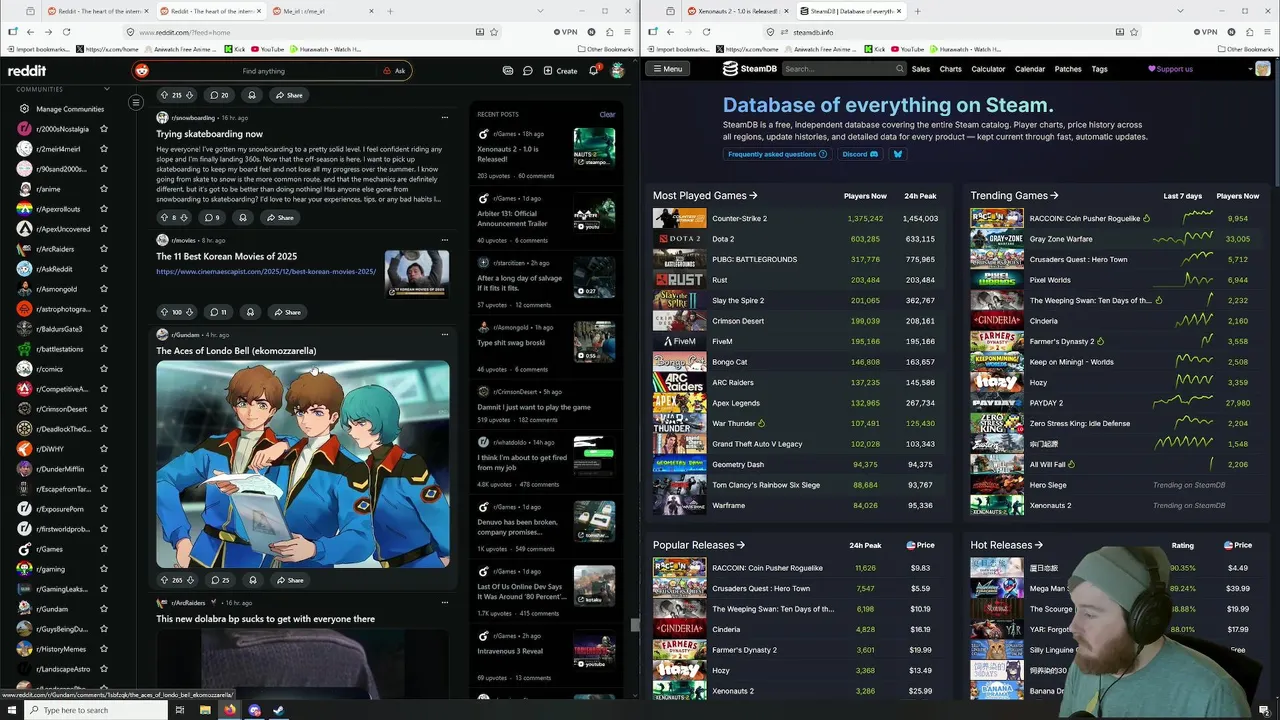
Task: Favorite r/ArcRaiders with star
Action: [x=104, y=249]
